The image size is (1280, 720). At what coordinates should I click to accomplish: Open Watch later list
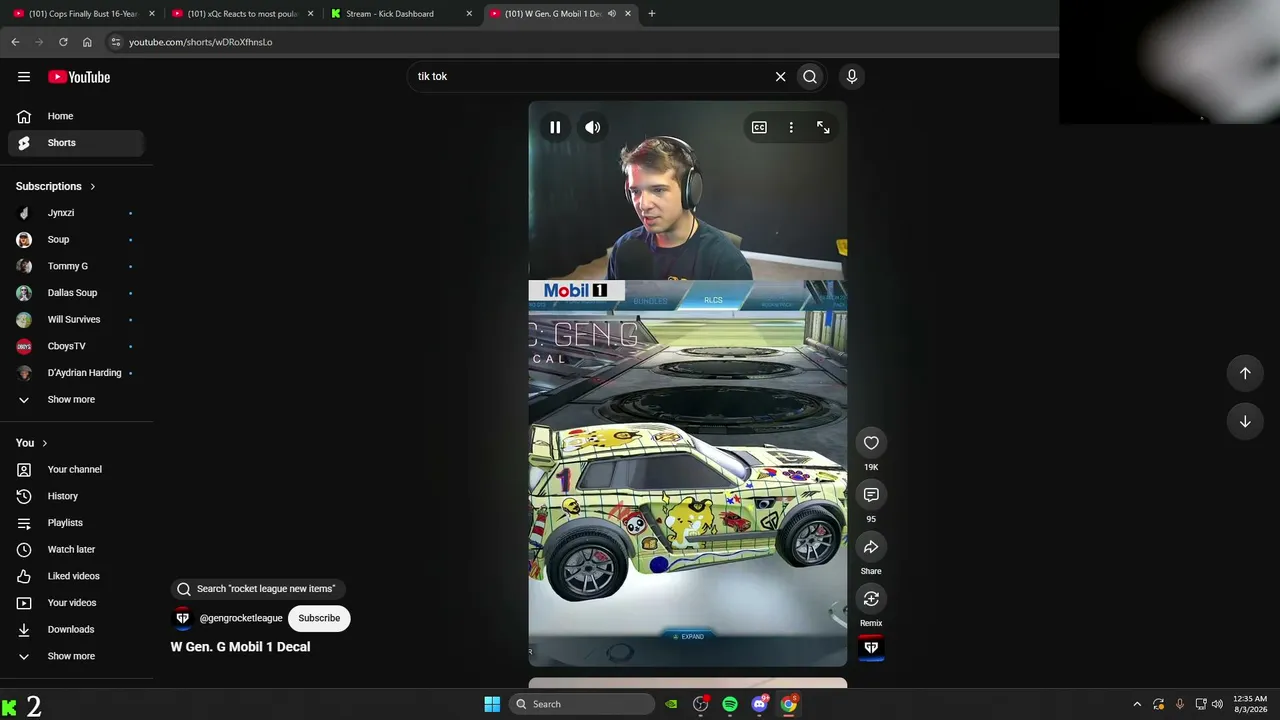[x=76, y=550]
